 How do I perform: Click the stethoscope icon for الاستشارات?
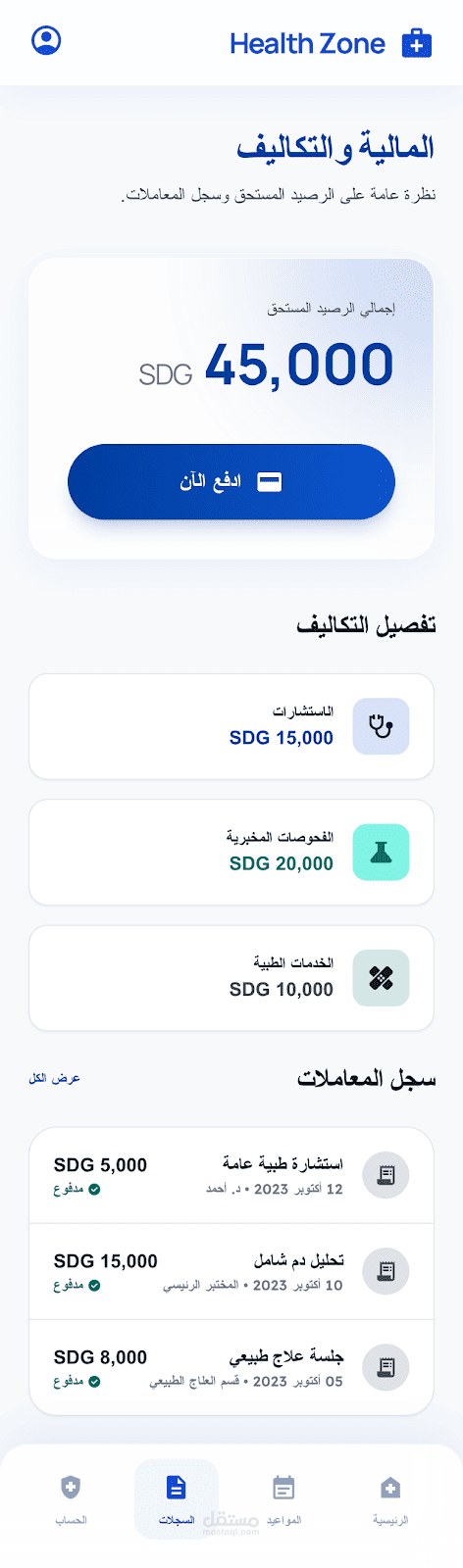(381, 726)
